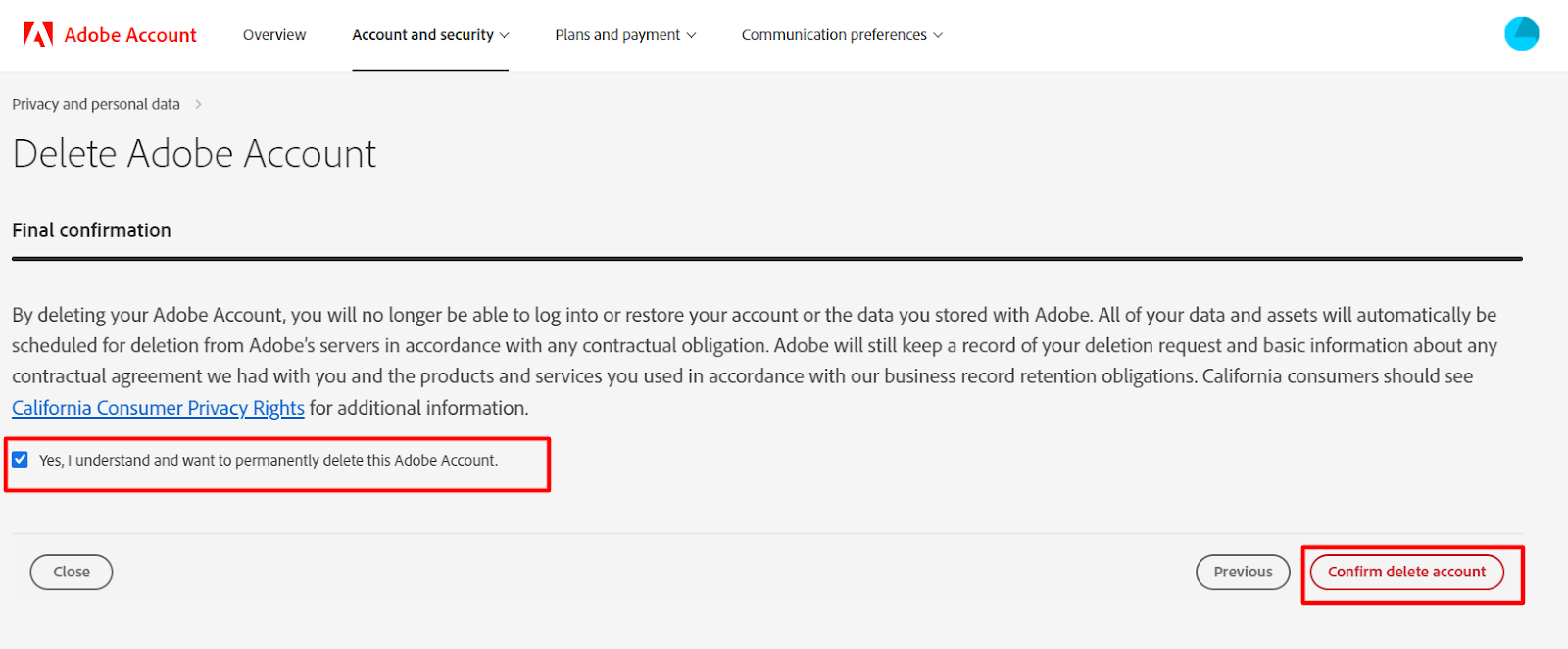Screen dimensions: 1568x649
Task: Click the 'Yes, I understand' checkbox label
Action: click(x=269, y=461)
